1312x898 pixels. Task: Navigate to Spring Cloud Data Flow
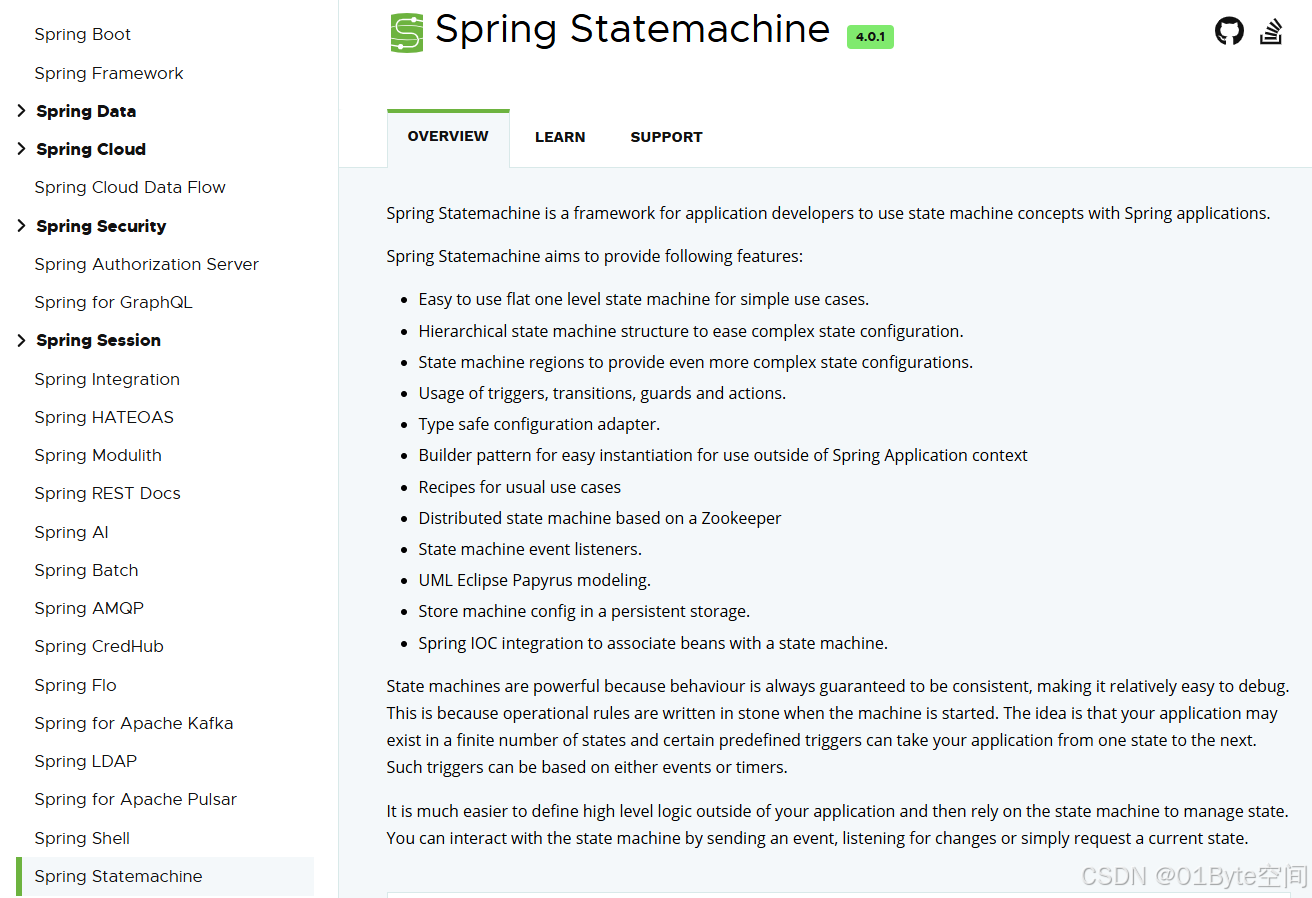click(130, 187)
